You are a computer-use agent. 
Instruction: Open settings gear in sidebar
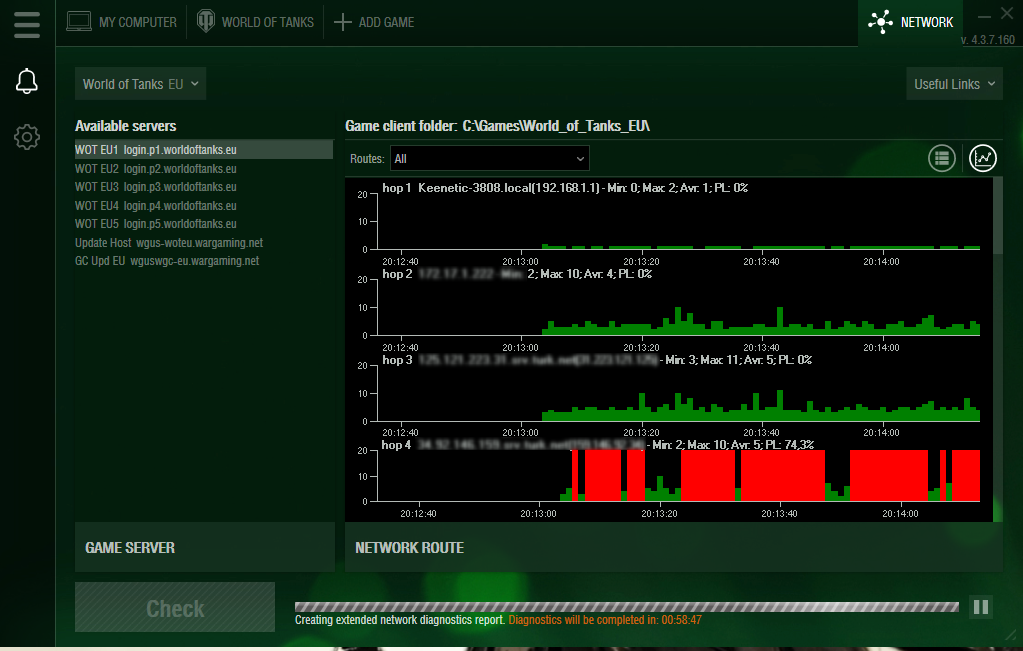pyautogui.click(x=27, y=137)
